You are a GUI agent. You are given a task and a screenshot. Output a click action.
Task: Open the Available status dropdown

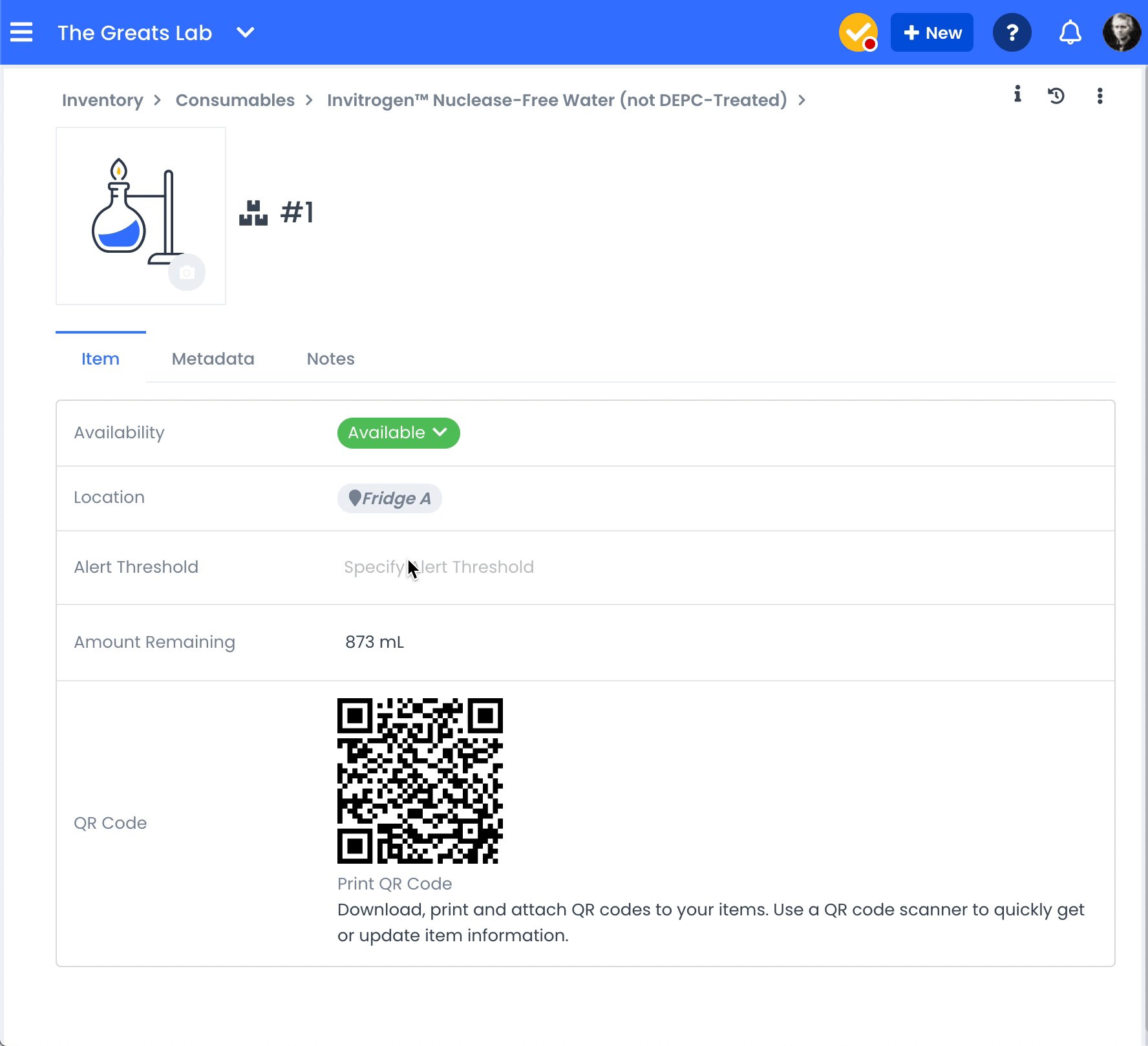coord(399,433)
